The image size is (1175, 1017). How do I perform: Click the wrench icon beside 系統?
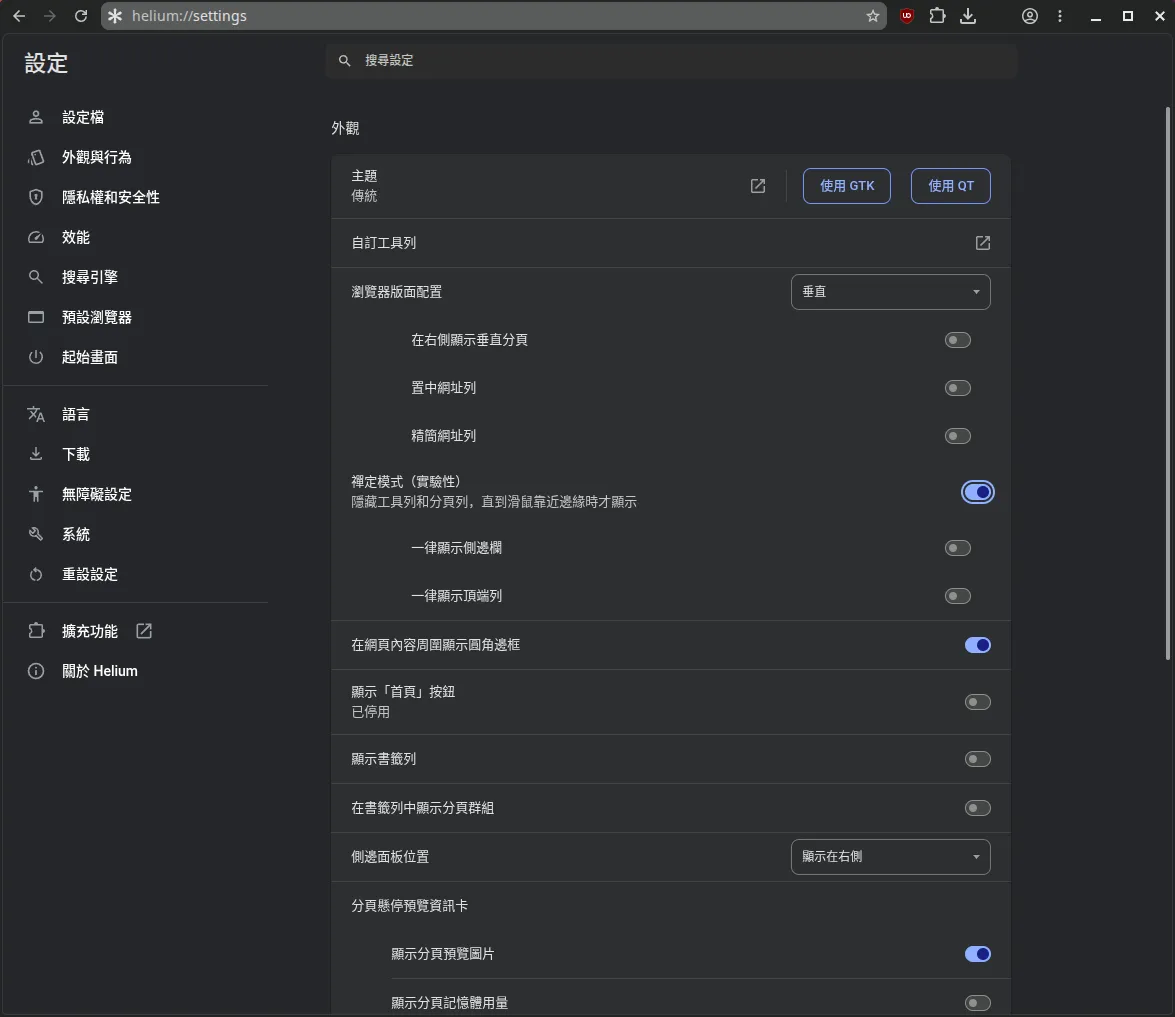click(36, 534)
